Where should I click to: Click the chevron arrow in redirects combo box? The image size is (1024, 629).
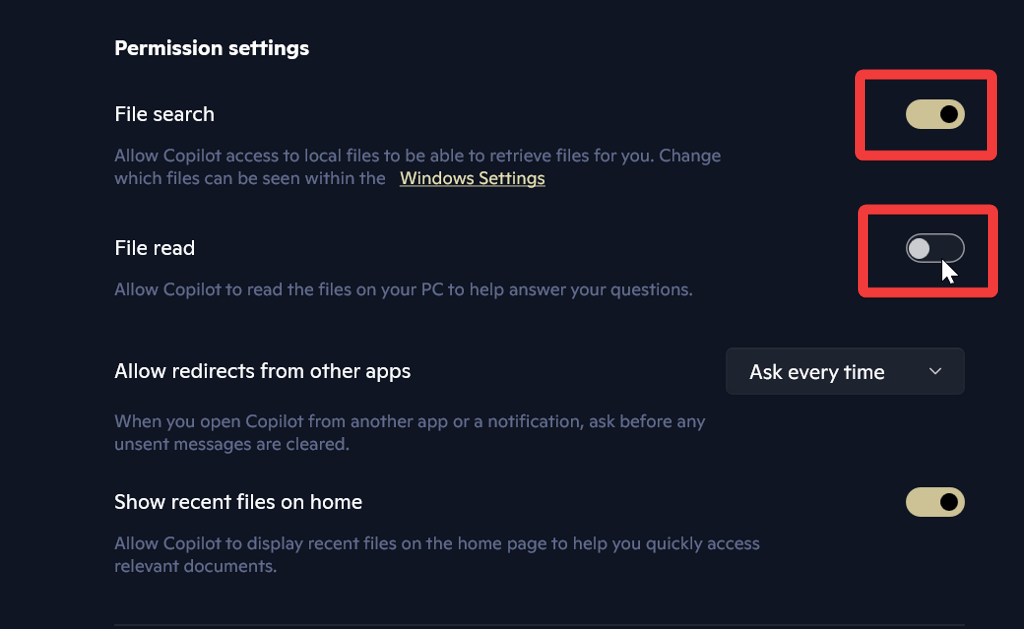[935, 371]
